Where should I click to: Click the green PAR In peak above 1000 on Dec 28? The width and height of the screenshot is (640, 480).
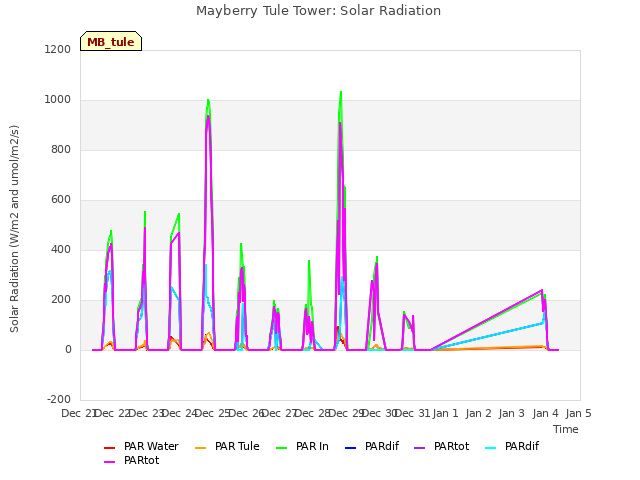[341, 92]
